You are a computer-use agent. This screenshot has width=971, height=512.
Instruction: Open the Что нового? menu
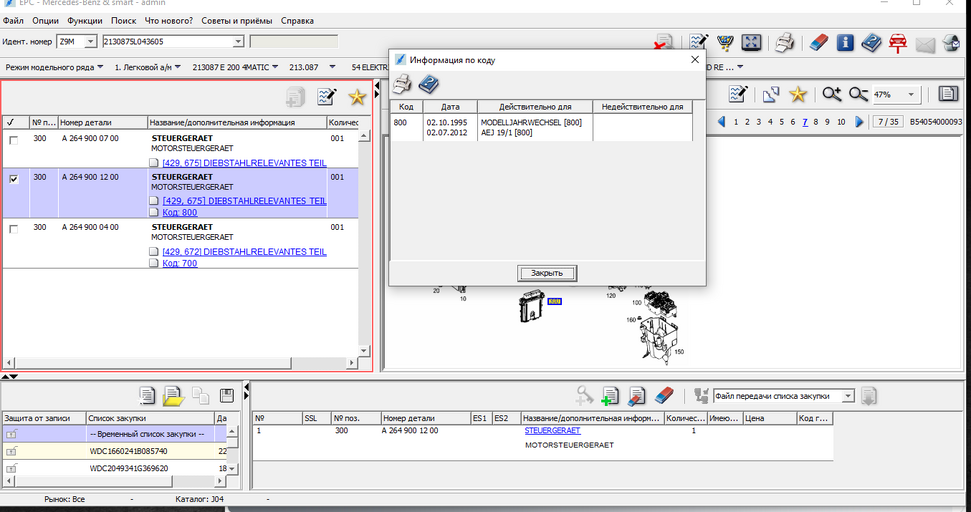pyautogui.click(x=169, y=20)
